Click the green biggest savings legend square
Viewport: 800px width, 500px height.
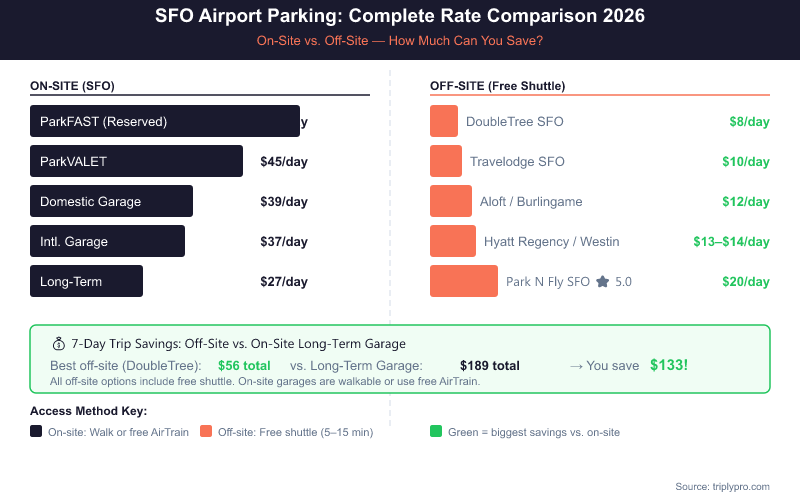436,432
